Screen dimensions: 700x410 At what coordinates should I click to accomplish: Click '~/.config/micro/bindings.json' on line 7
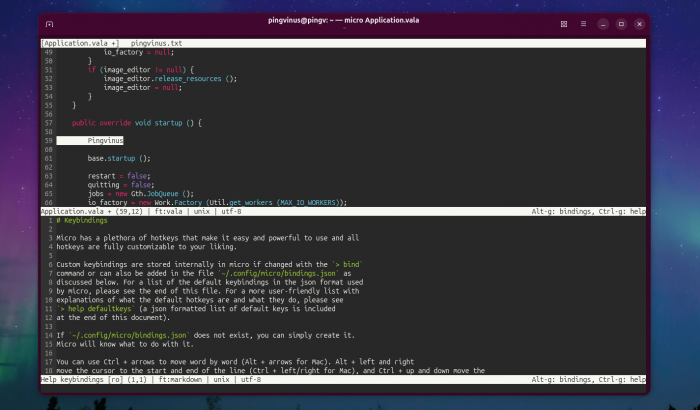click(279, 273)
